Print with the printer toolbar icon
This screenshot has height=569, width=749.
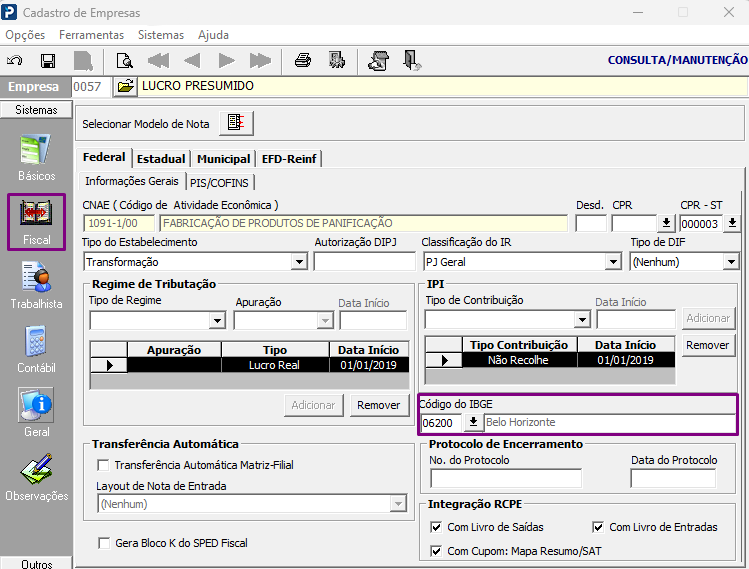pos(303,61)
